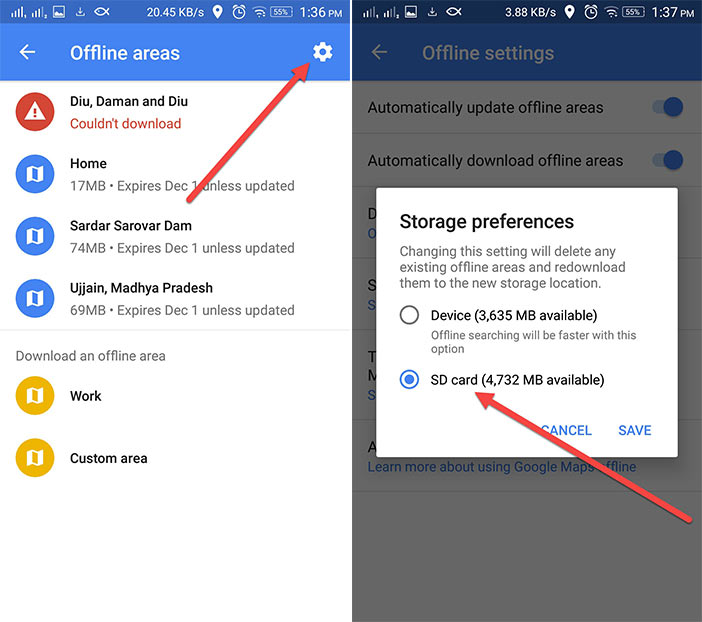This screenshot has height=622, width=702.
Task: Download a Custom area
Action: pos(175,458)
